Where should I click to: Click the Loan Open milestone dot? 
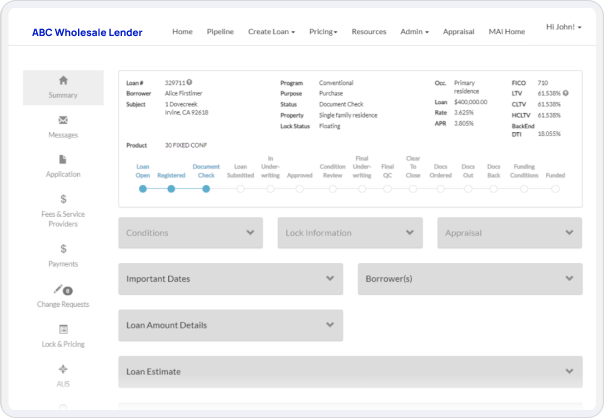point(143,189)
